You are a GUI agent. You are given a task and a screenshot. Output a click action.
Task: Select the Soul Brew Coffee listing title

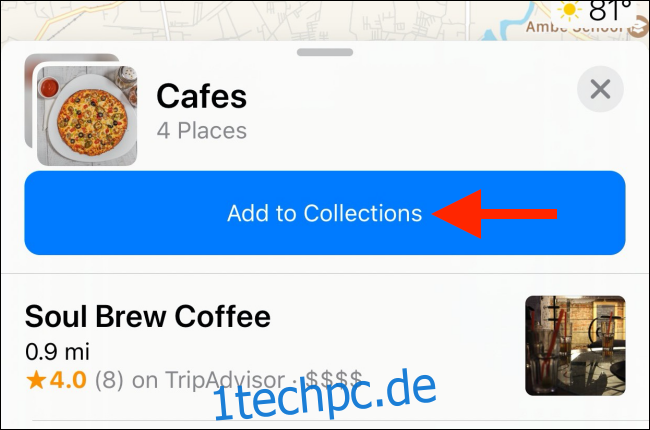[148, 316]
